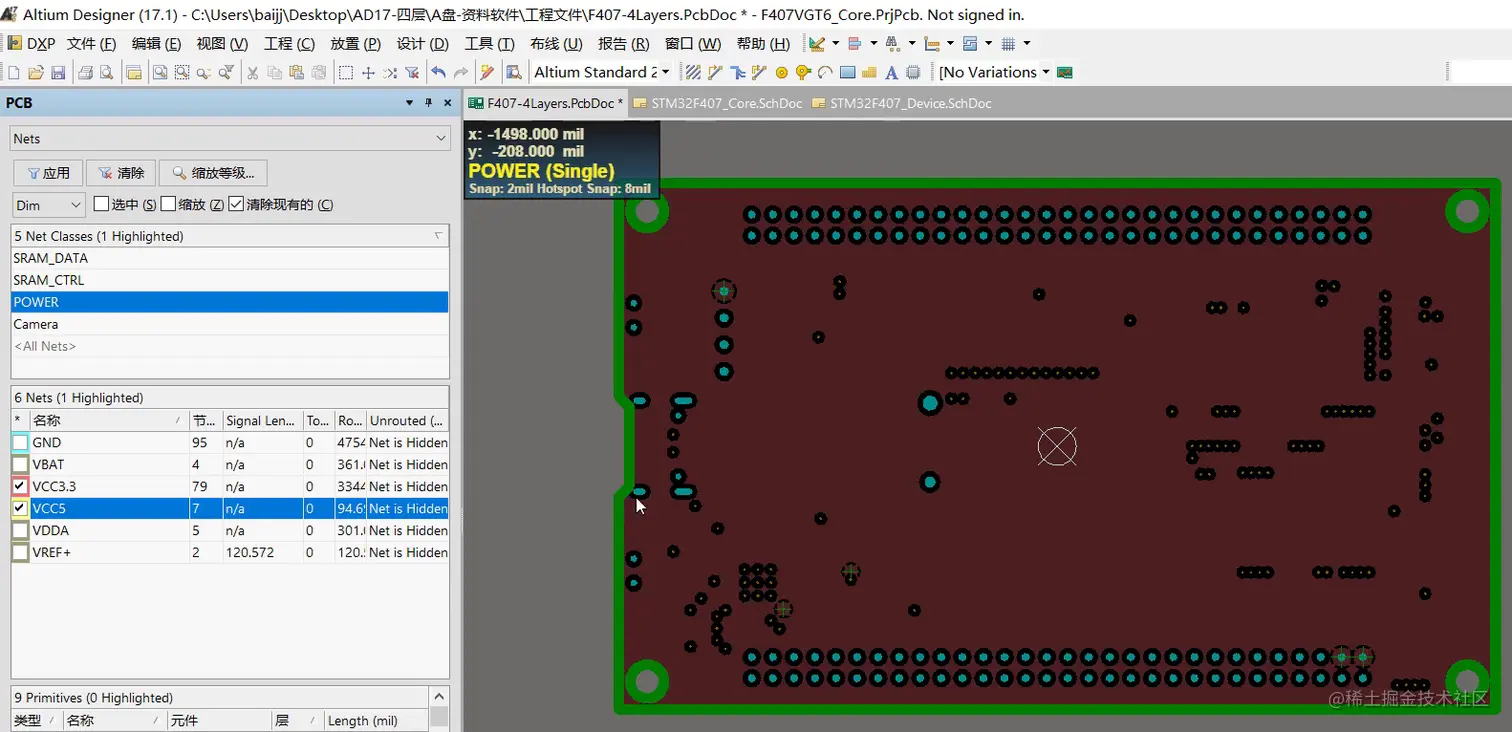This screenshot has height=732, width=1512.
Task: Uncheck the VCC5 net checkbox
Action: (x=21, y=508)
